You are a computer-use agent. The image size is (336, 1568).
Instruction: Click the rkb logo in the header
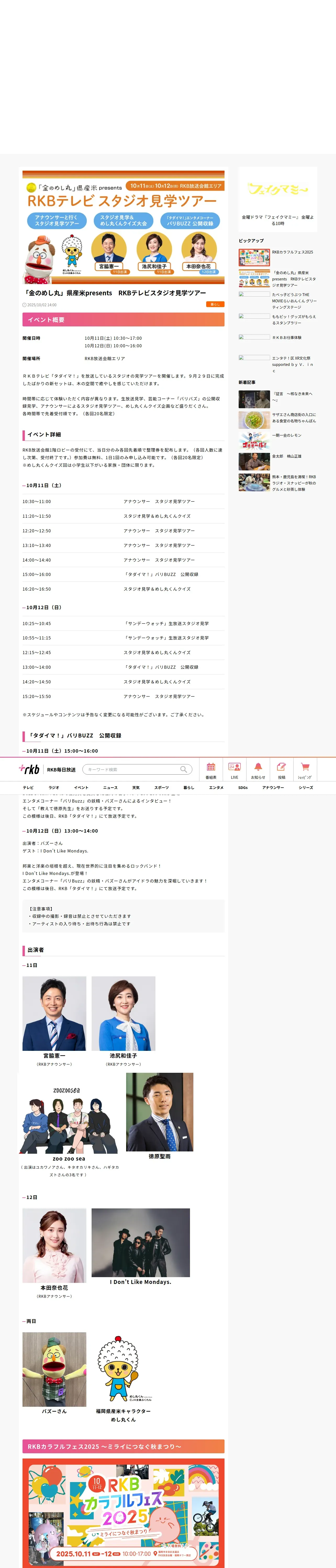pos(29,769)
